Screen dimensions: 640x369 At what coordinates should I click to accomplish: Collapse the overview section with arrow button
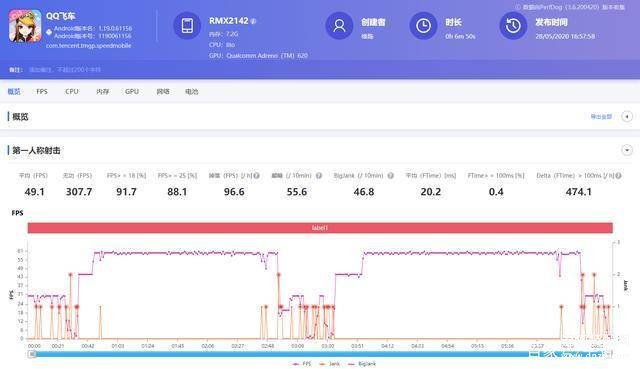[627, 117]
